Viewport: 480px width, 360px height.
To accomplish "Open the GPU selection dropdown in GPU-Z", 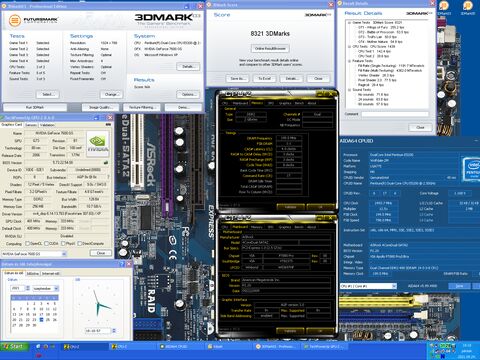I will tap(34, 254).
